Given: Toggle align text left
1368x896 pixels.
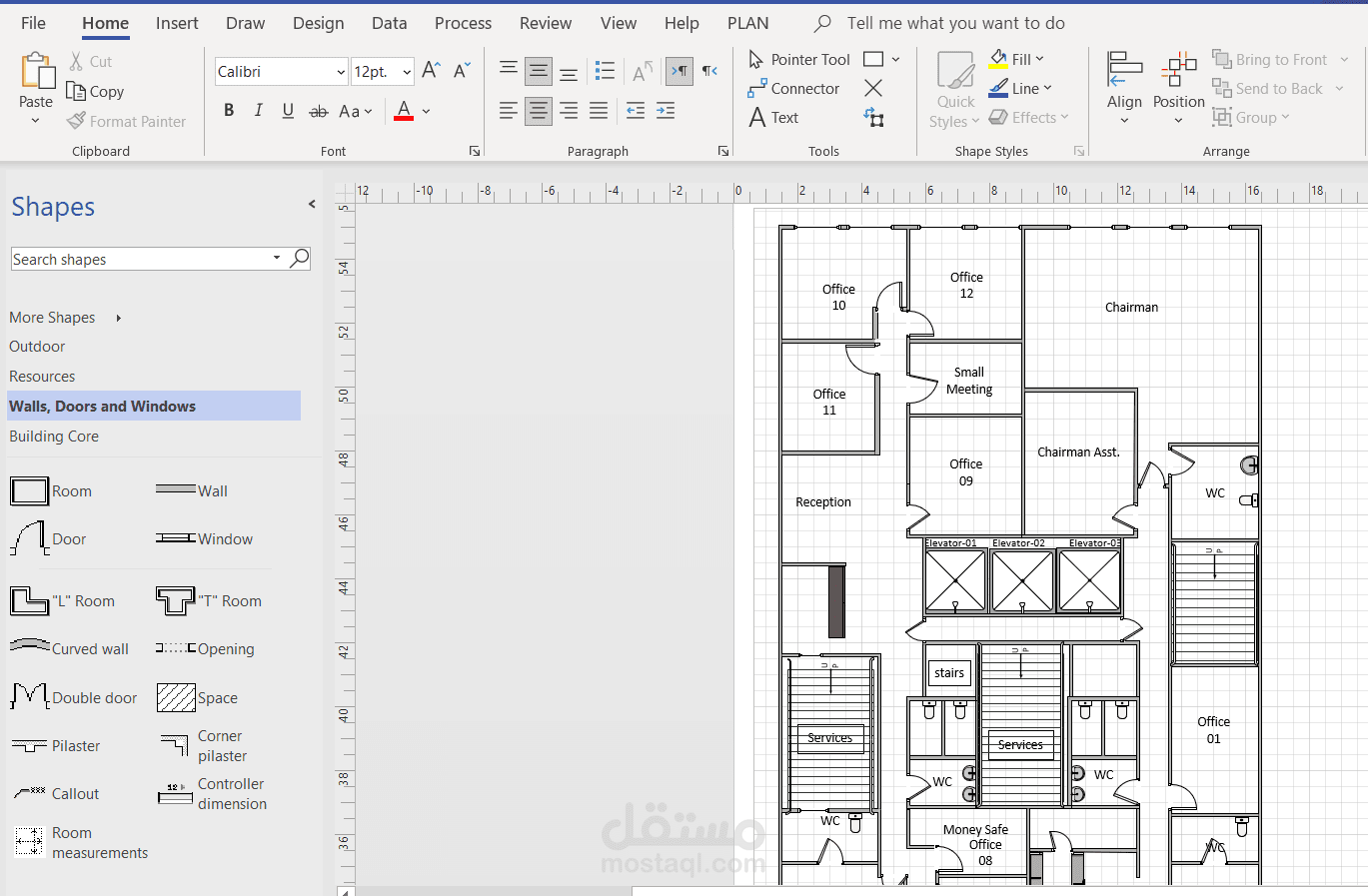Looking at the screenshot, I should coord(509,111).
